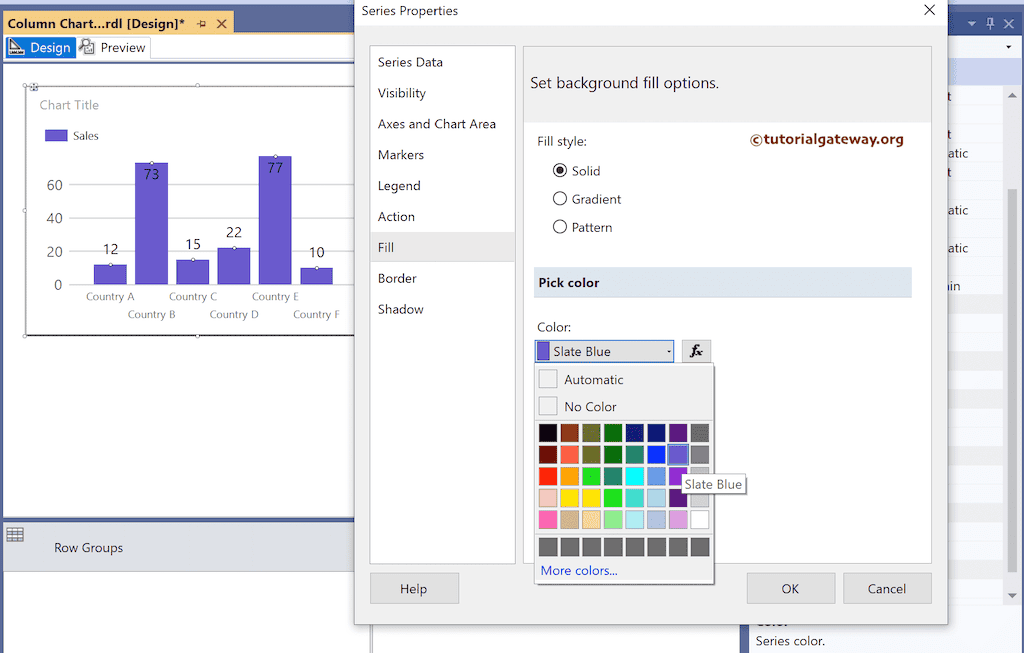Screen dimensions: 1024x653
Task: Select the Country B bar labeled 73
Action: [152, 223]
